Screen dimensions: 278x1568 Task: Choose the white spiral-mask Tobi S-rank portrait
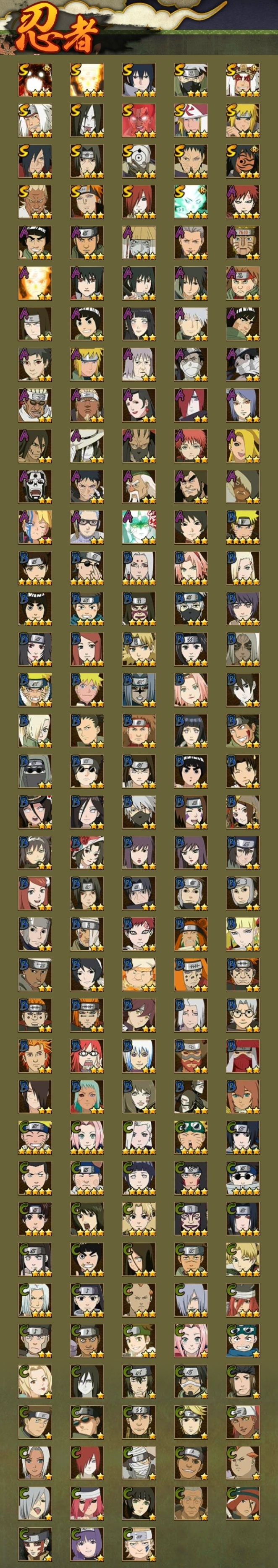[x=139, y=161]
